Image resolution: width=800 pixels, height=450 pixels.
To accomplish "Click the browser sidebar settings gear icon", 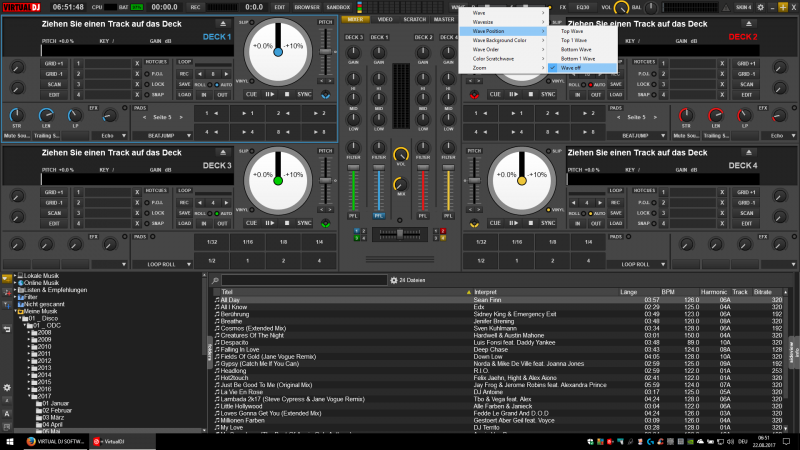I will coord(7,388).
